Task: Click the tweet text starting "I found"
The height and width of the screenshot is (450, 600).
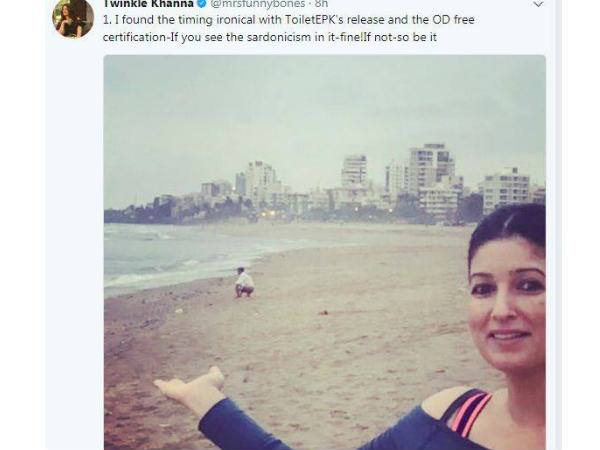Action: 289,28
